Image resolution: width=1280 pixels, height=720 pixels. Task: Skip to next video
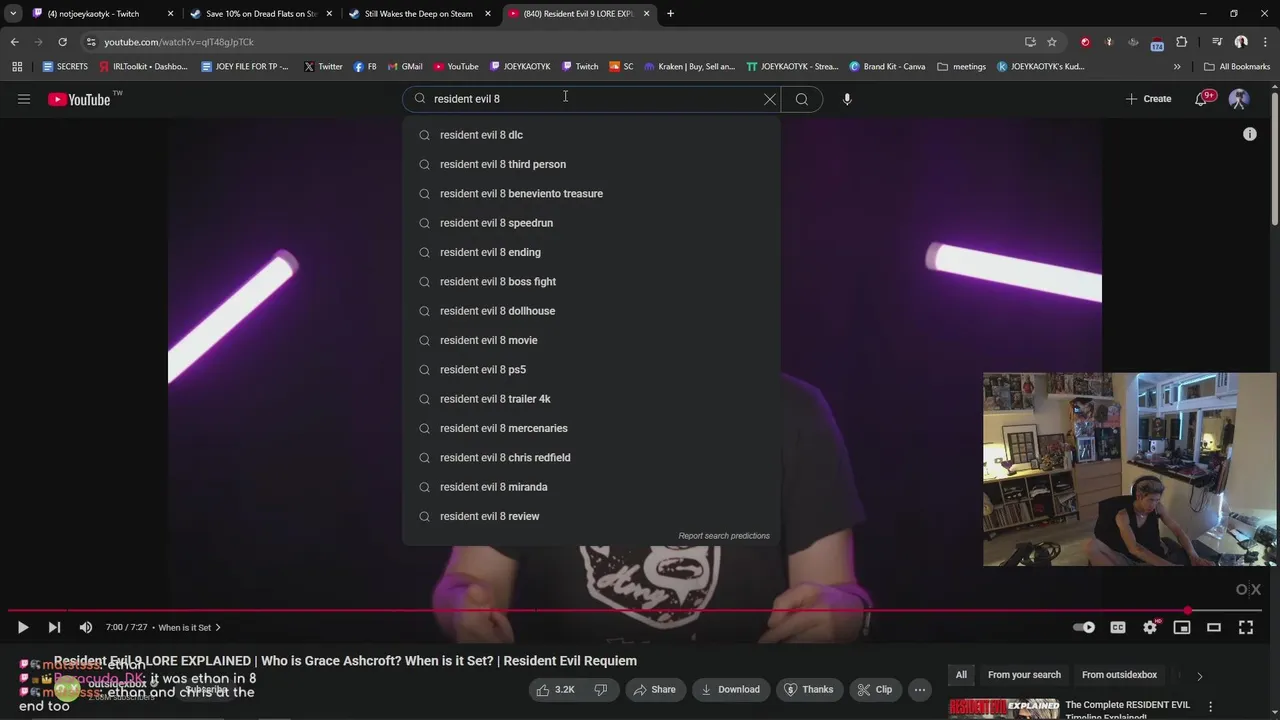click(x=54, y=627)
